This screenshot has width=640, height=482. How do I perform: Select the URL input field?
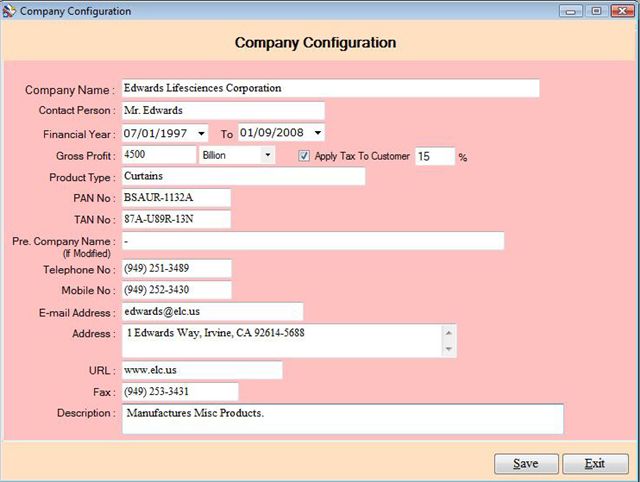[202, 370]
